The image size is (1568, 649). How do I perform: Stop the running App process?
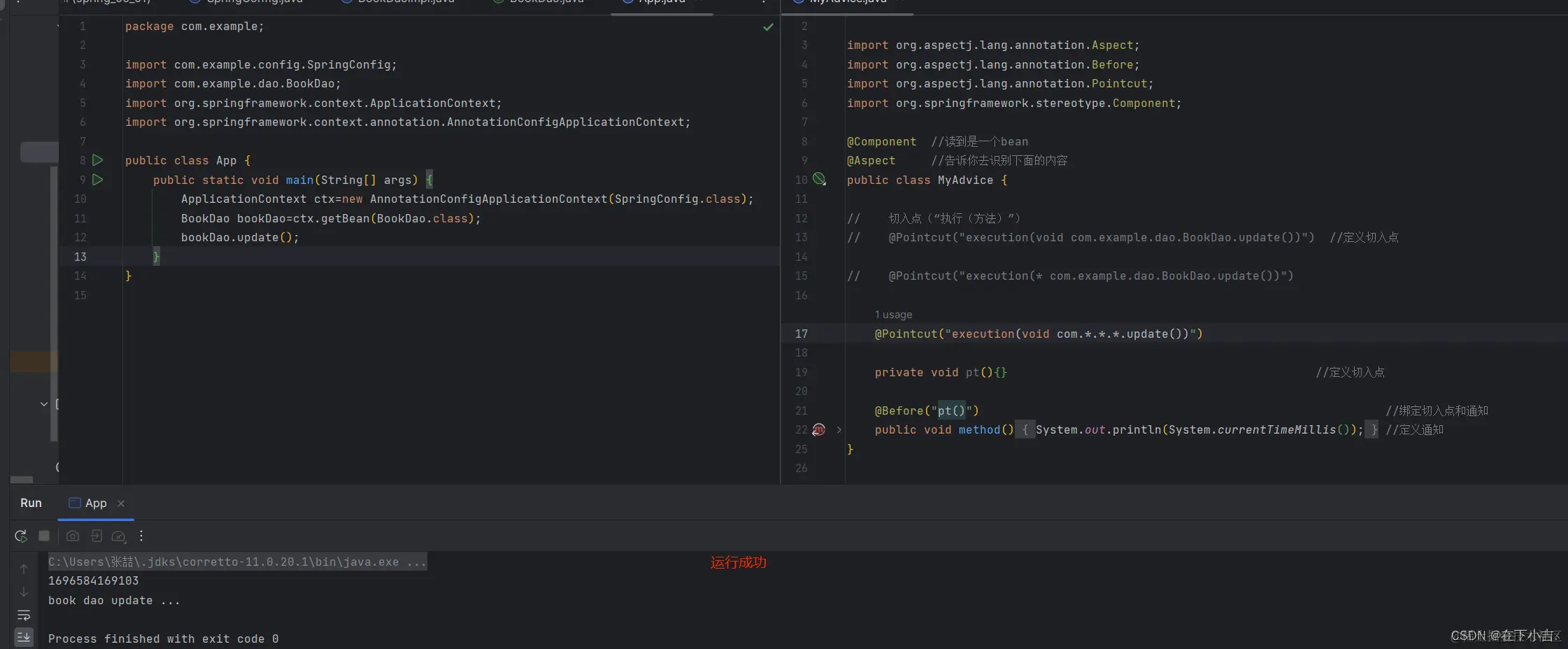(44, 536)
